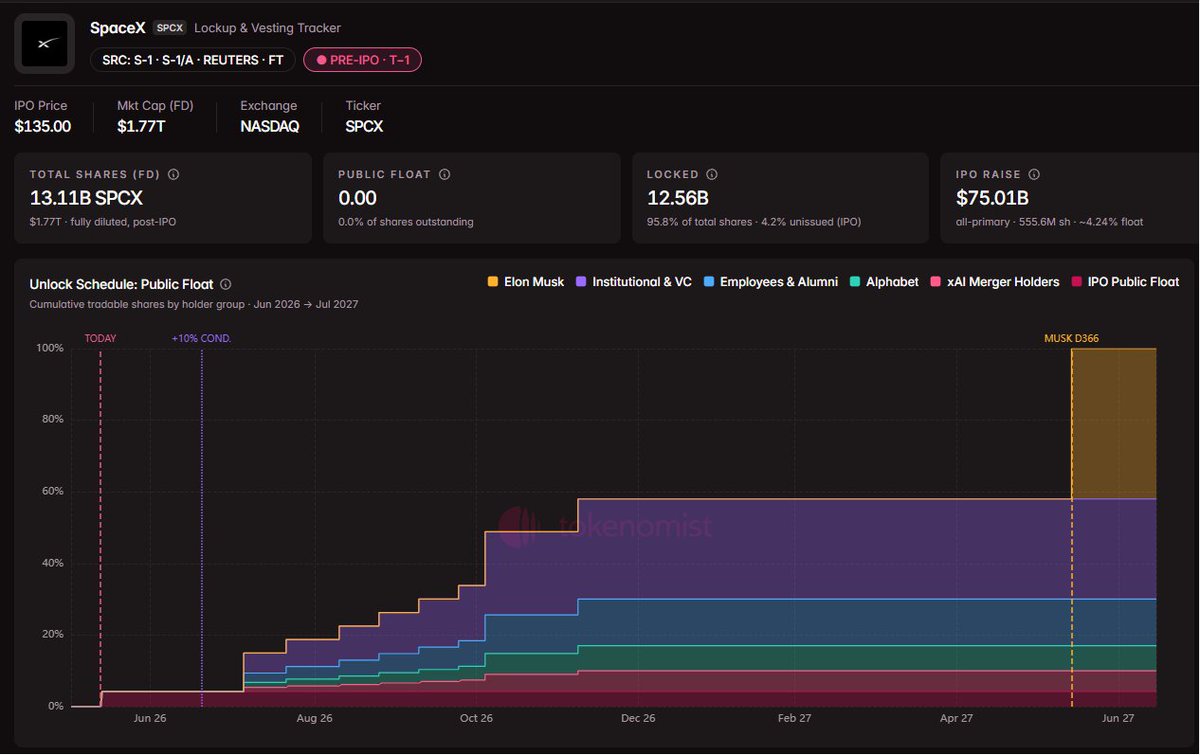Viewport: 1200px width, 755px height.
Task: Toggle xAI Merger Holders legend entry
Action: (x=994, y=282)
